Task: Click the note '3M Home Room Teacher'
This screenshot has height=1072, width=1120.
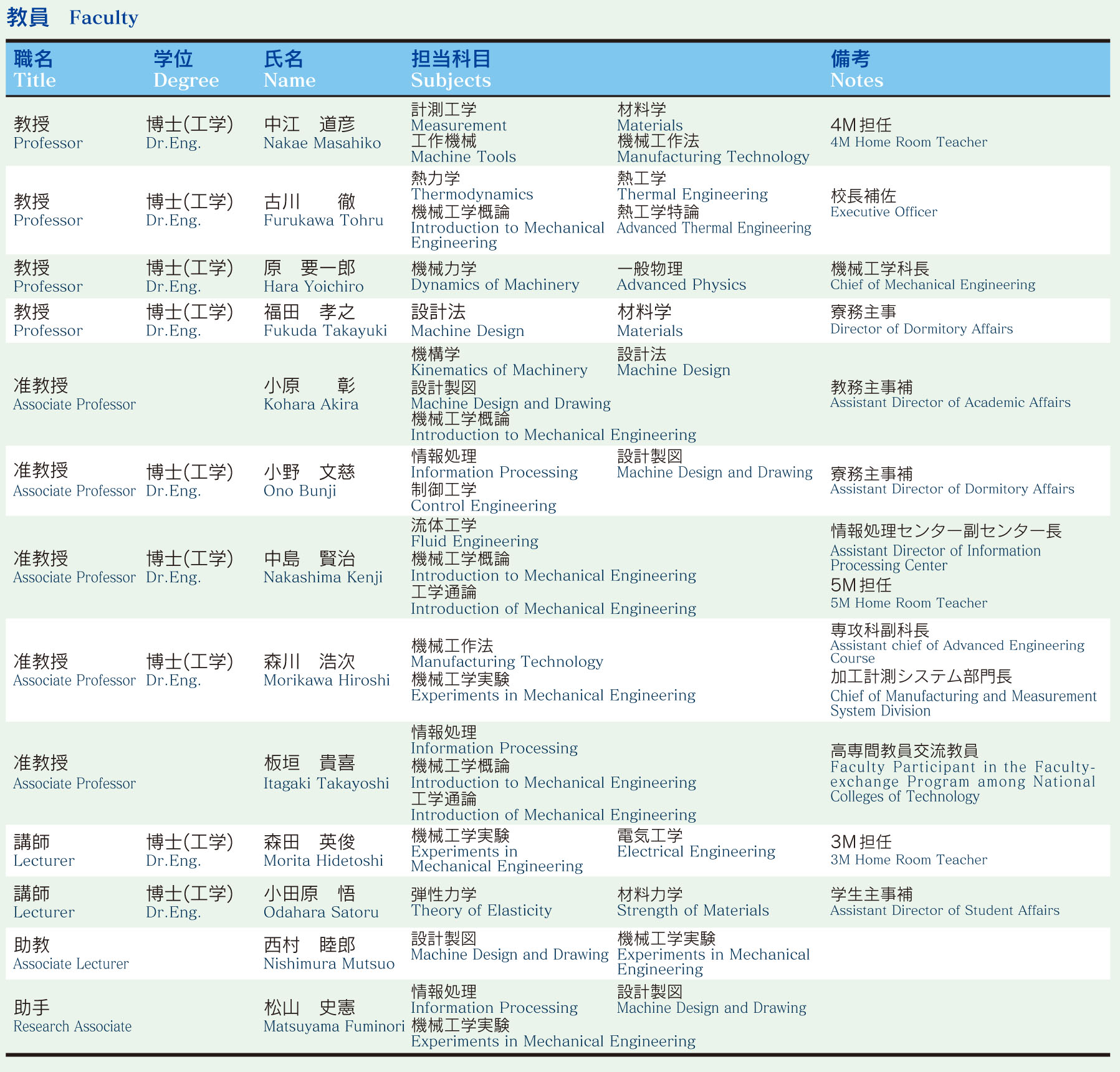Action: pos(909,860)
